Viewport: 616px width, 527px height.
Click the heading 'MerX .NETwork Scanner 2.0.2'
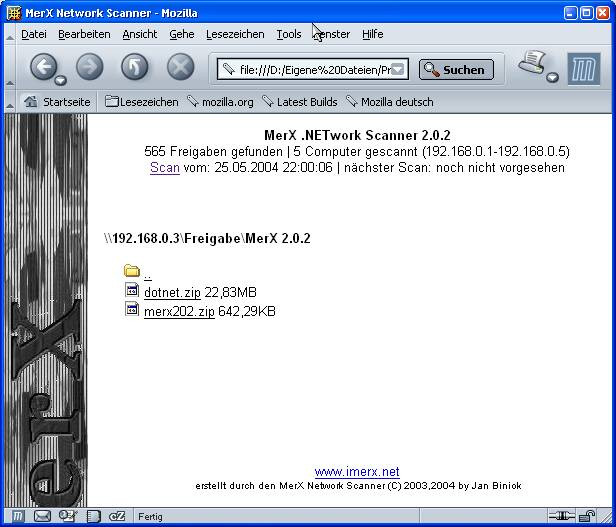[x=357, y=135]
